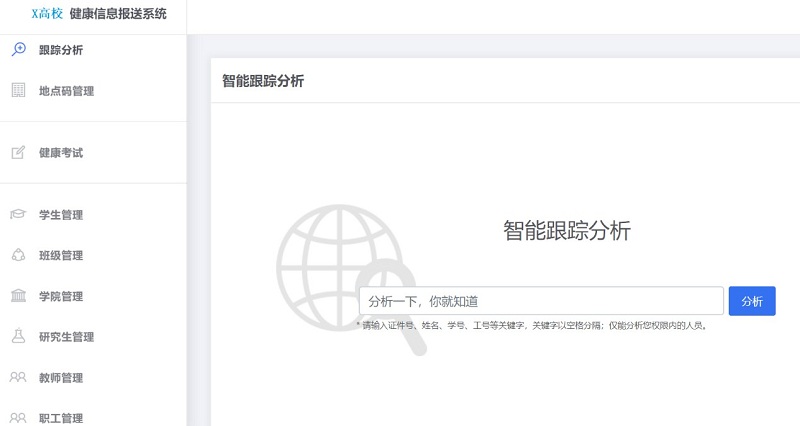
Task: Click the institution icon beside 学院管理
Action: click(18, 296)
